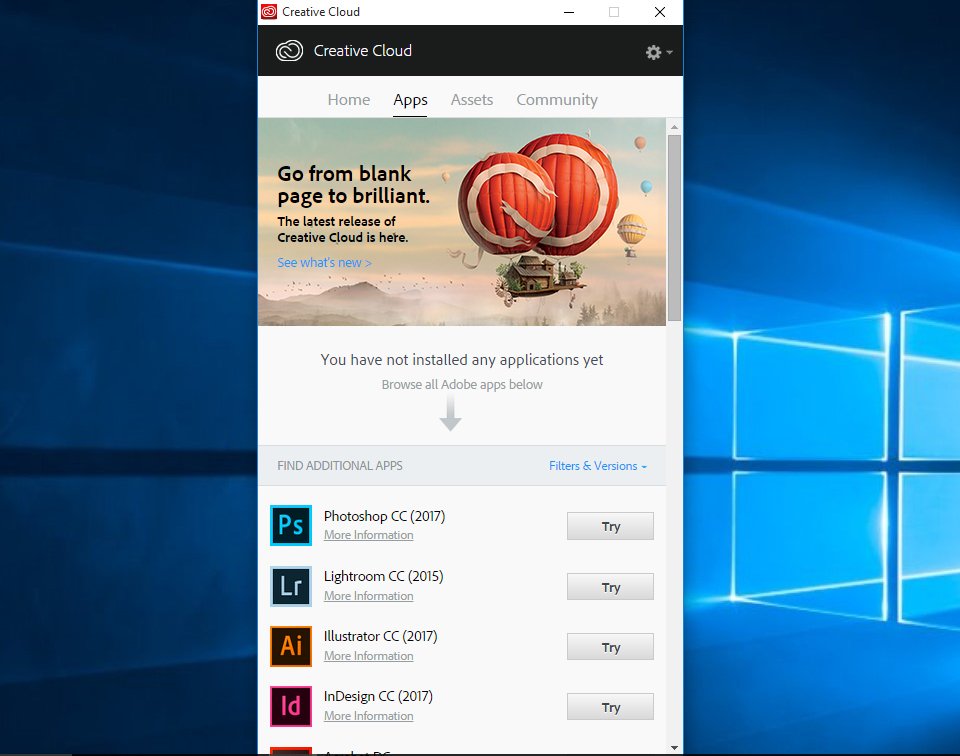Open More Information for Illustrator CC

pos(369,656)
